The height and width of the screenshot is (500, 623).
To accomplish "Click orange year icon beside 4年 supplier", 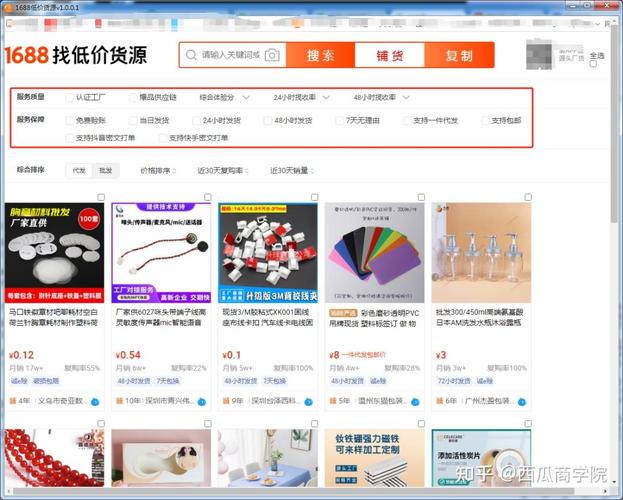I will click(x=13, y=401).
